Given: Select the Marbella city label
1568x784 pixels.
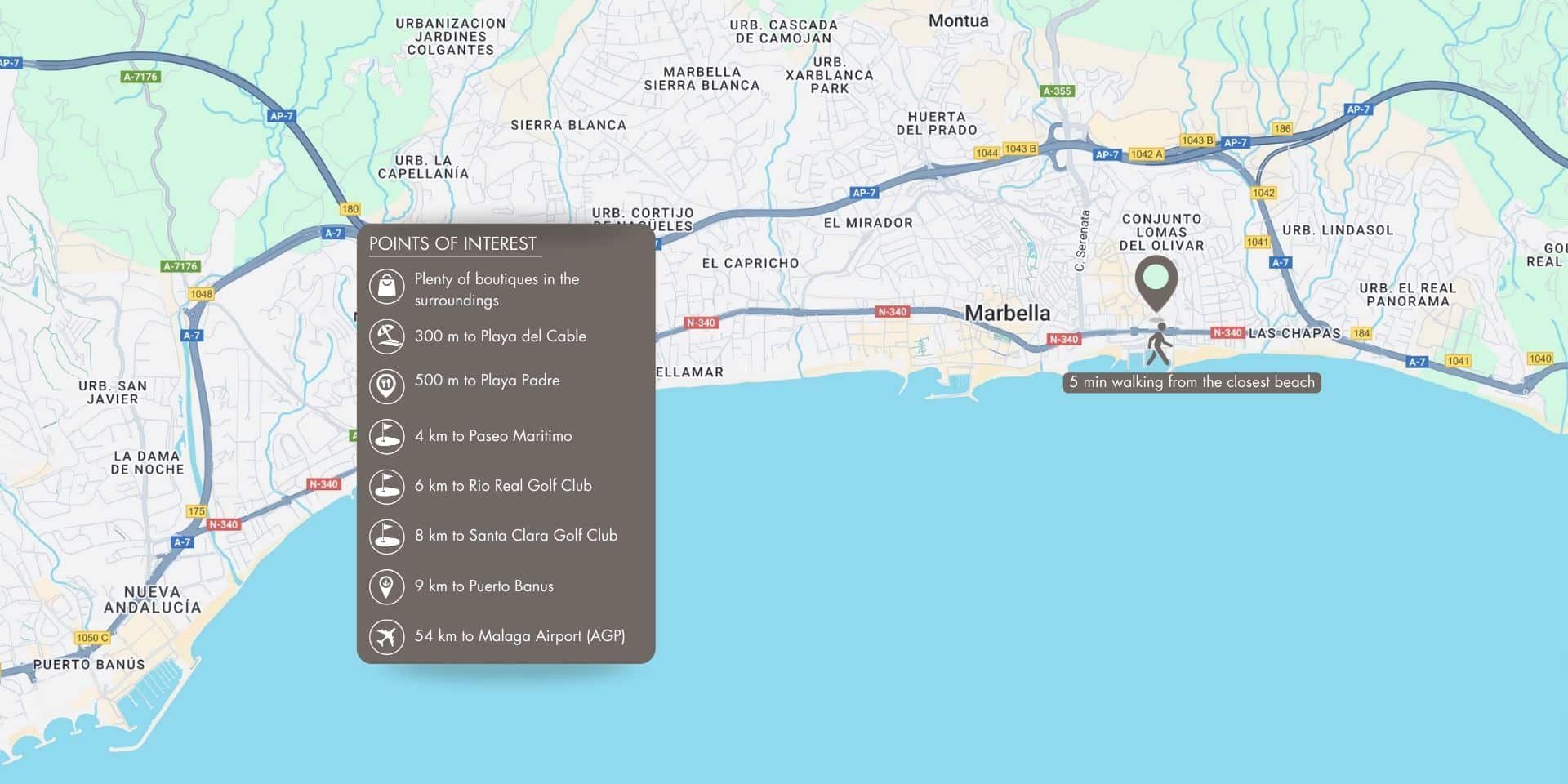Looking at the screenshot, I should tap(1009, 313).
